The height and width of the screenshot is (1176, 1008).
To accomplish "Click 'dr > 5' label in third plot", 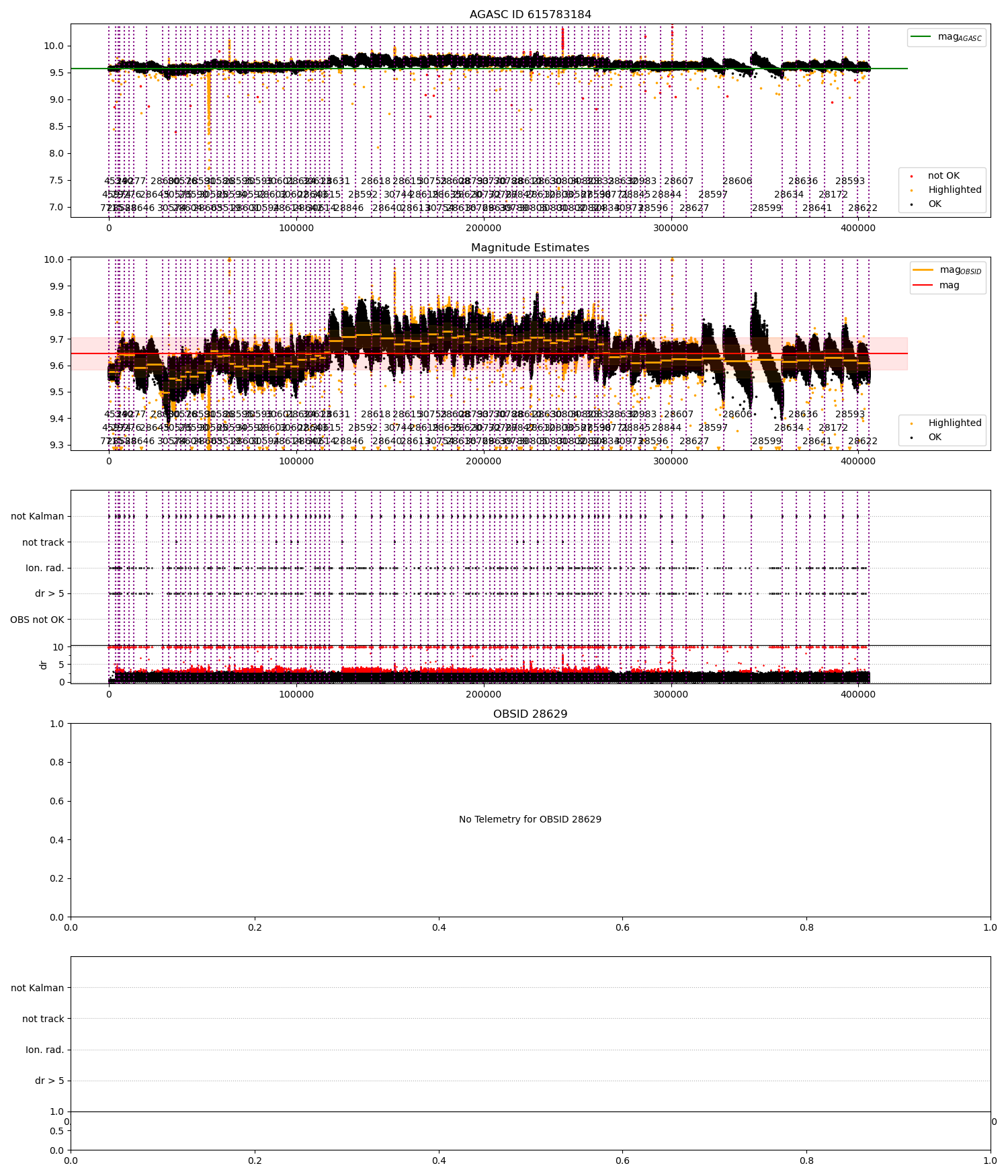I will [x=50, y=594].
